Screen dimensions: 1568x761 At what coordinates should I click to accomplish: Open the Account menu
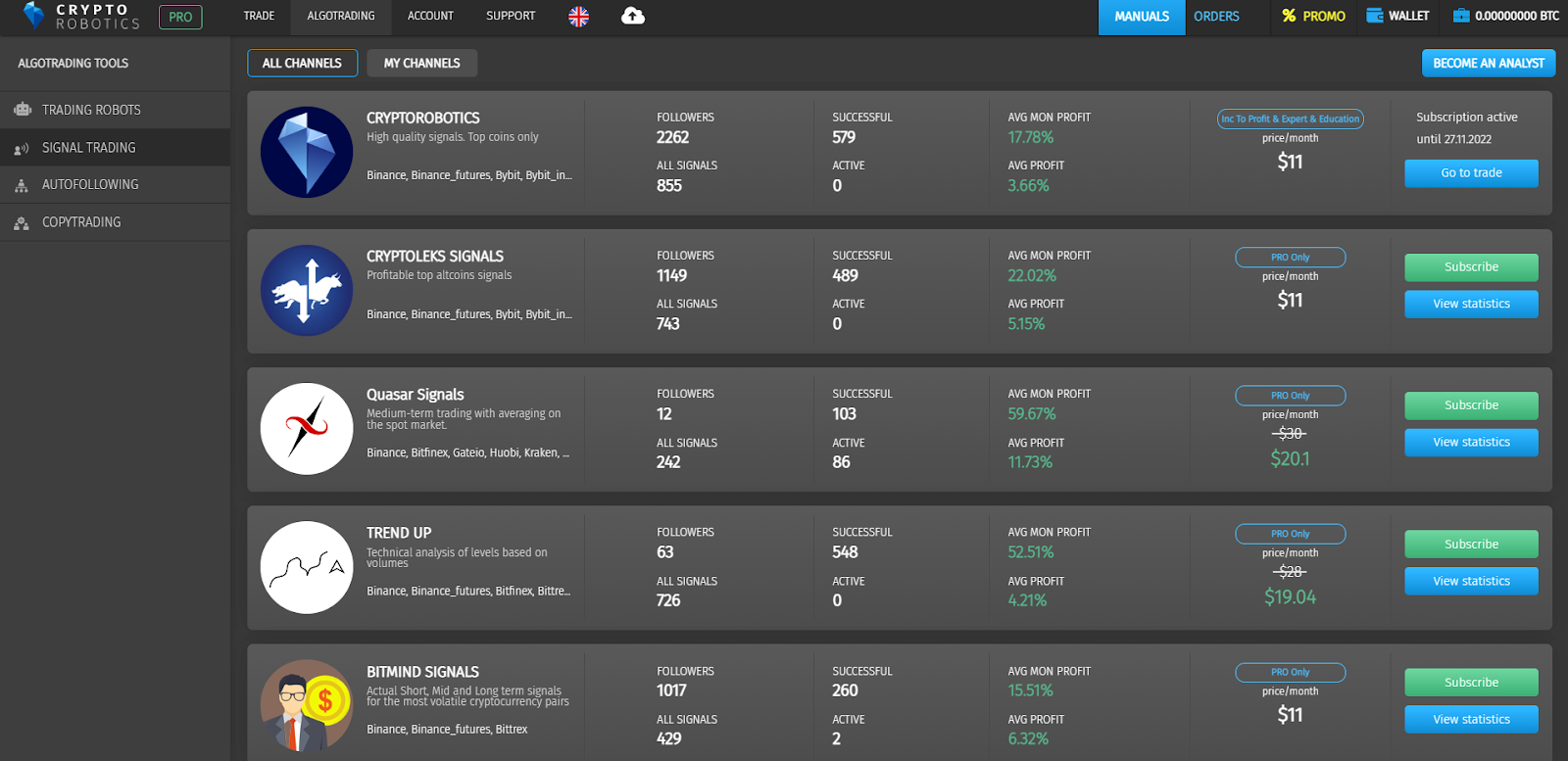(430, 16)
